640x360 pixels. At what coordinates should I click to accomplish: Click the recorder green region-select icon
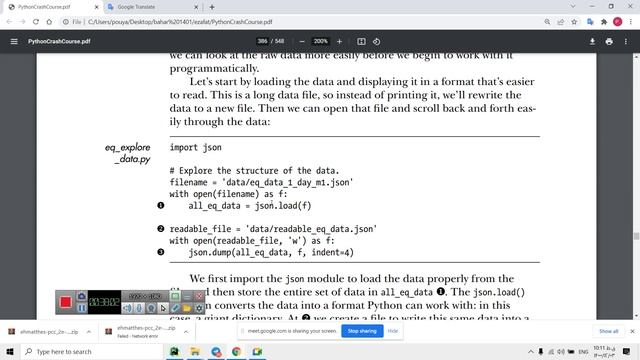coord(175,296)
